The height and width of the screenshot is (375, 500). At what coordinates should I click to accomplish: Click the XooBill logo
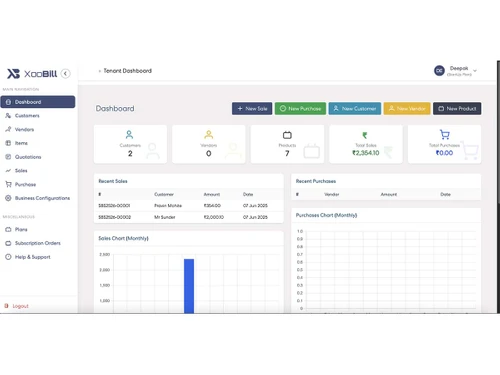click(x=32, y=73)
